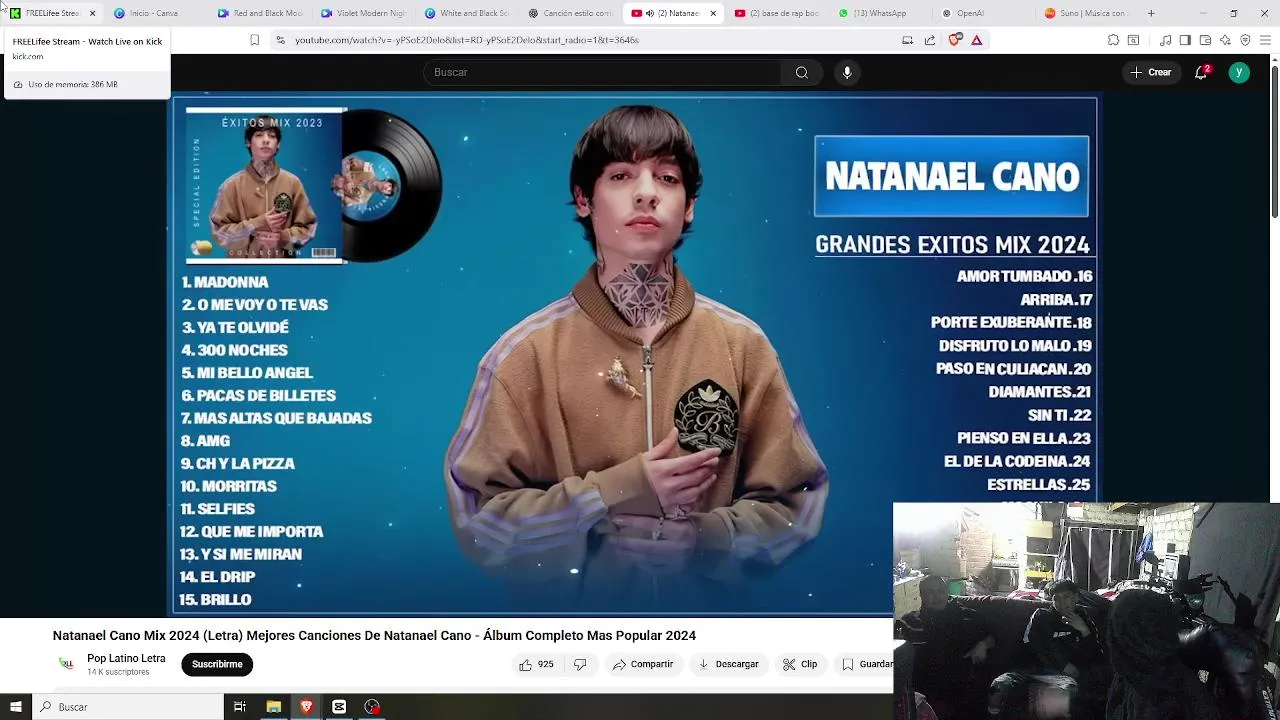Click the Brave VPN shield icon
Image resolution: width=1280 pixels, height=720 pixels.
pos(1245,40)
